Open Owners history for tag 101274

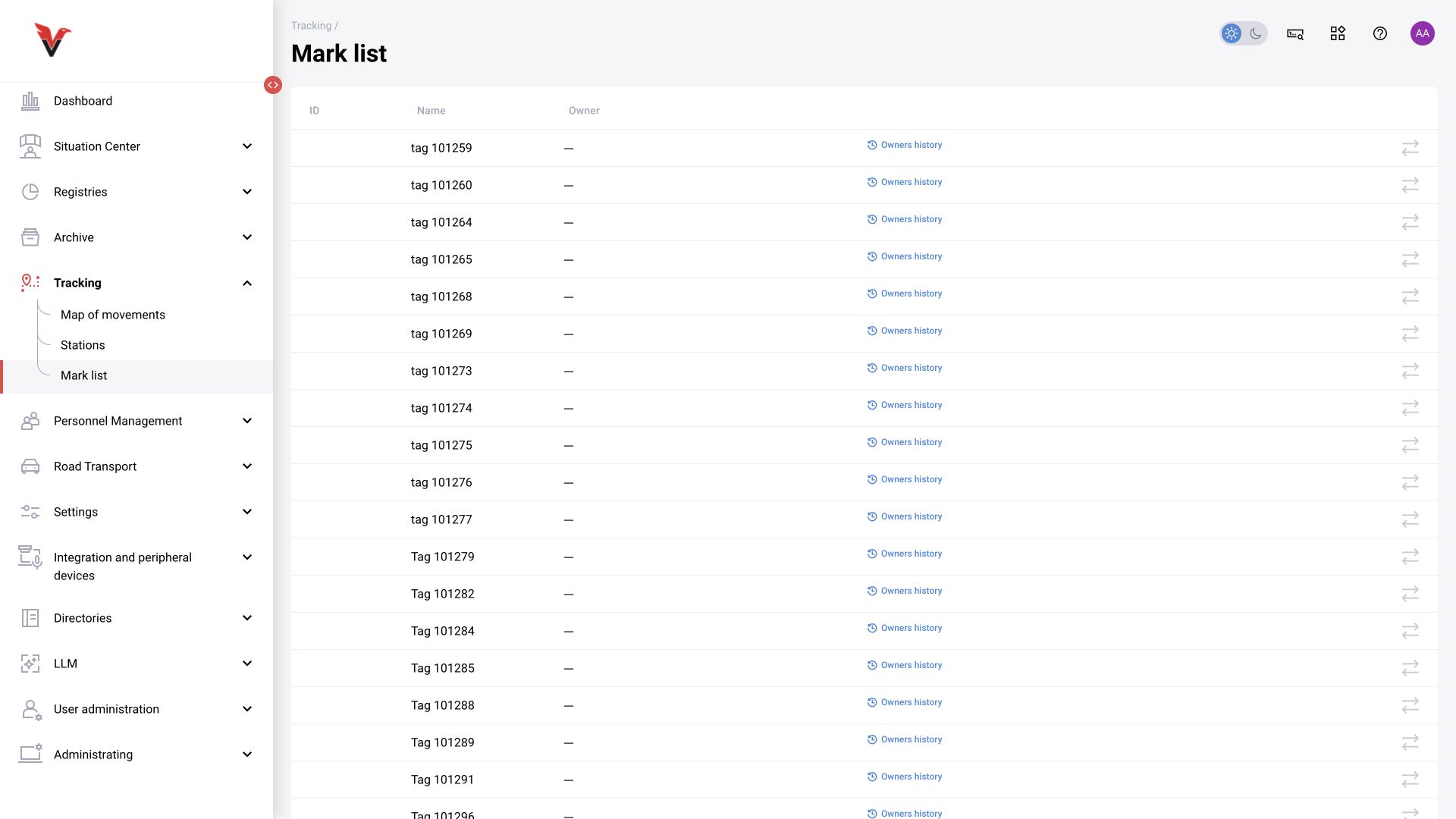905,405
